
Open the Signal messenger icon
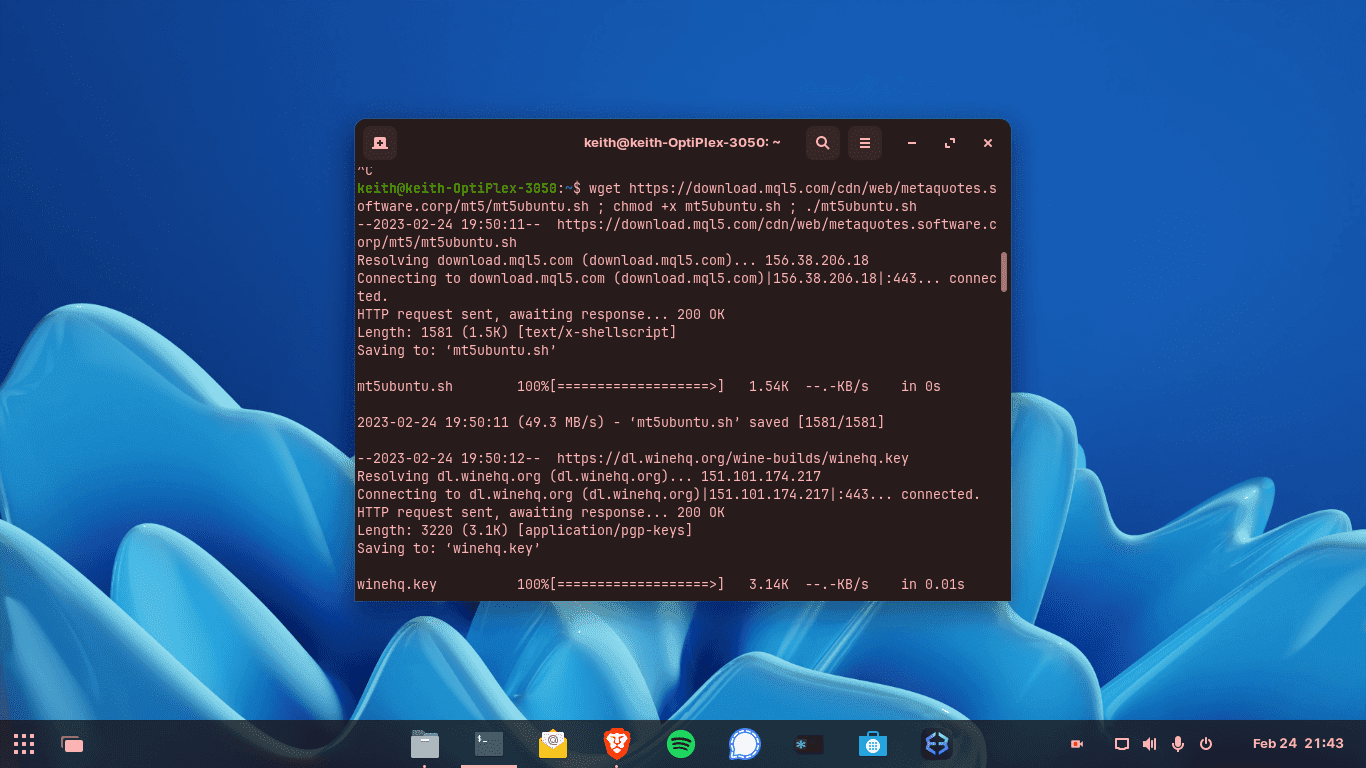coord(745,744)
